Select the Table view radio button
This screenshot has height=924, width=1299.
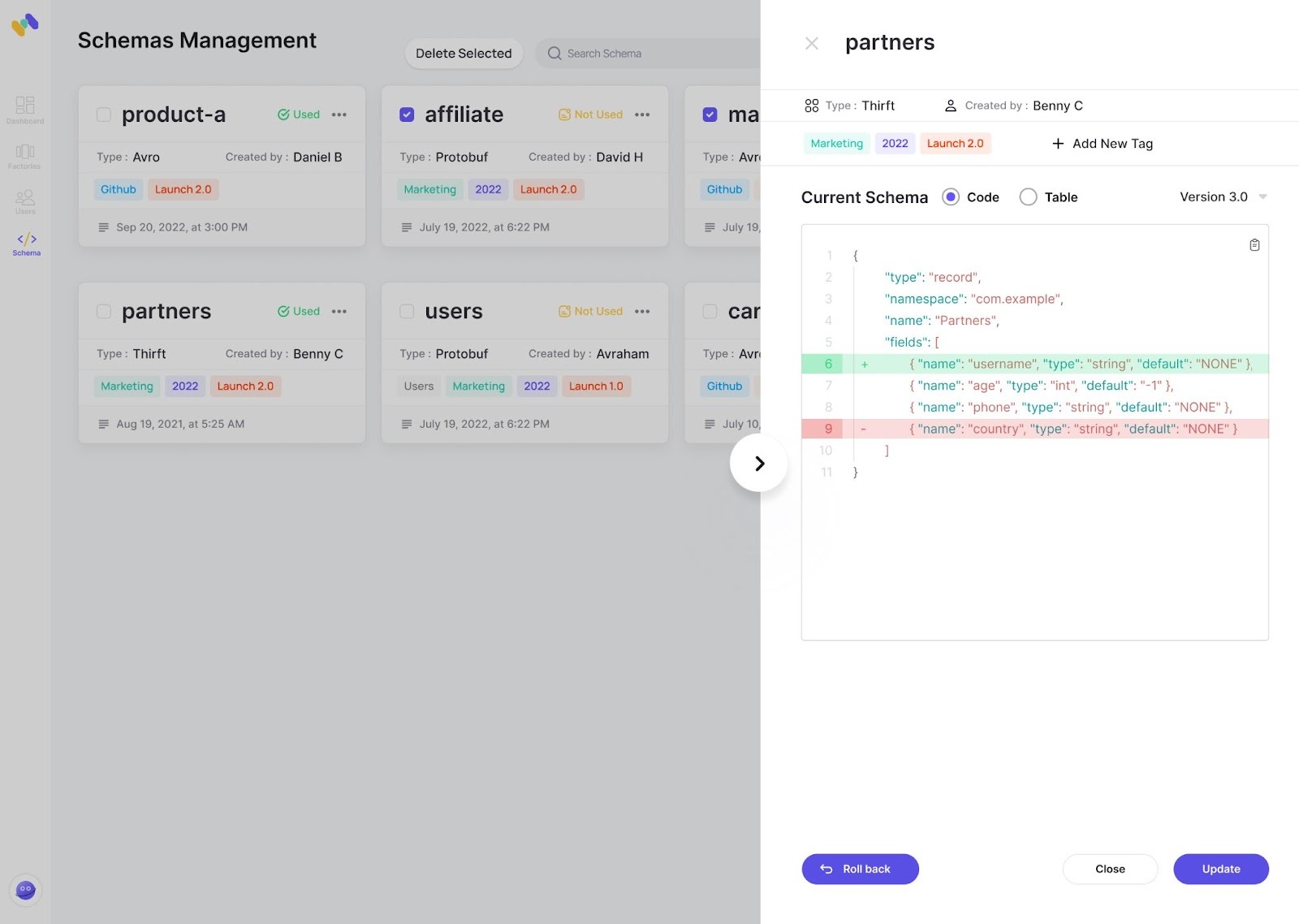click(1028, 197)
